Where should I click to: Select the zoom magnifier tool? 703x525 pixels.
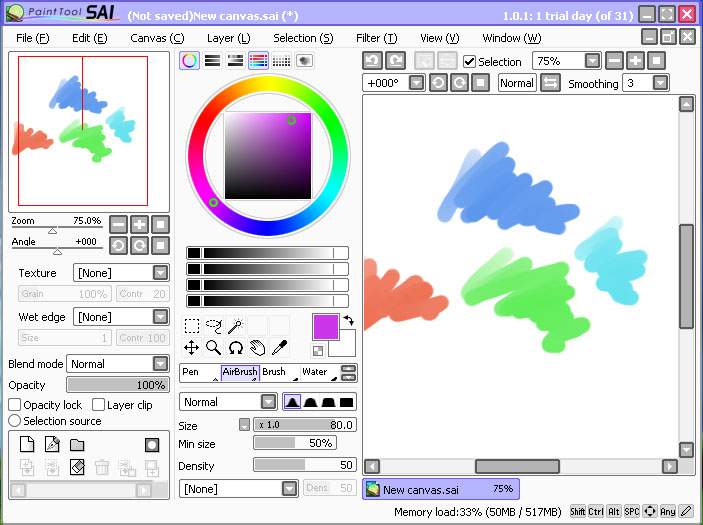[213, 347]
